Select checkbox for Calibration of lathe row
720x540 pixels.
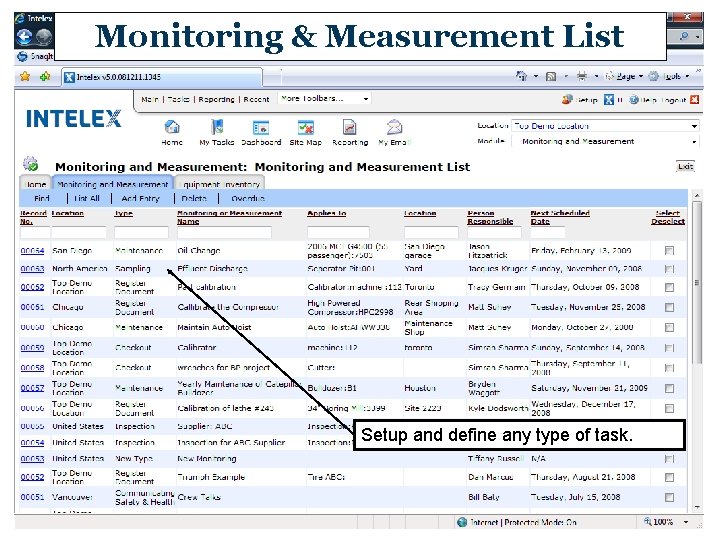[669, 408]
